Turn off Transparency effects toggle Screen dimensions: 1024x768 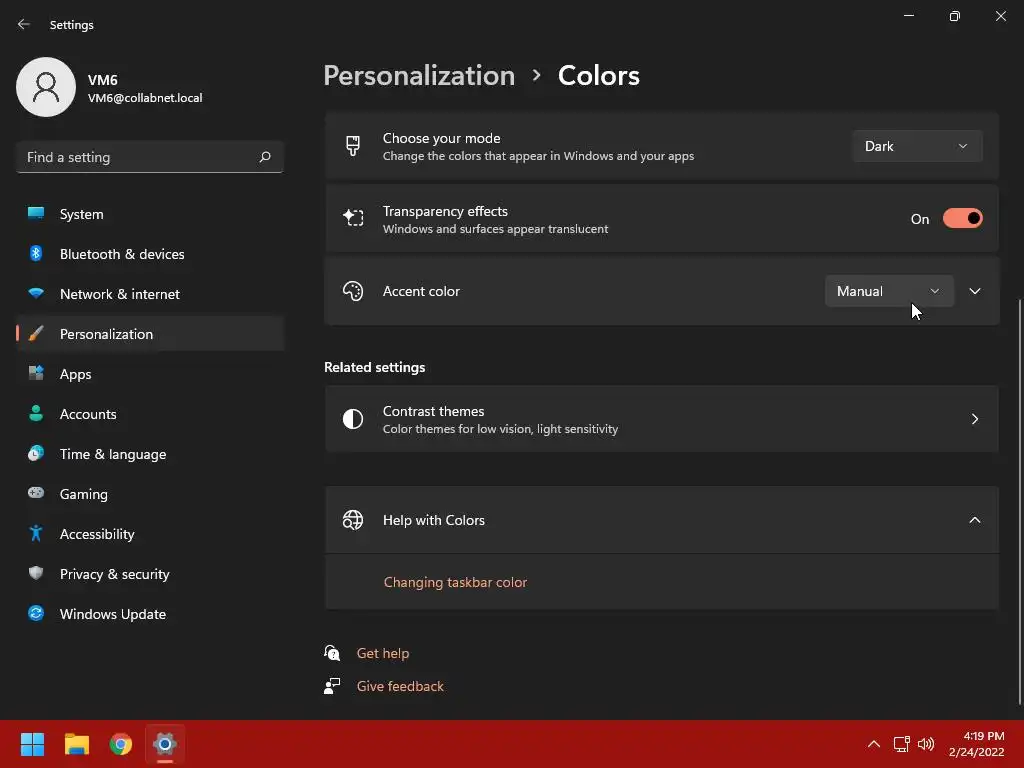pos(962,219)
